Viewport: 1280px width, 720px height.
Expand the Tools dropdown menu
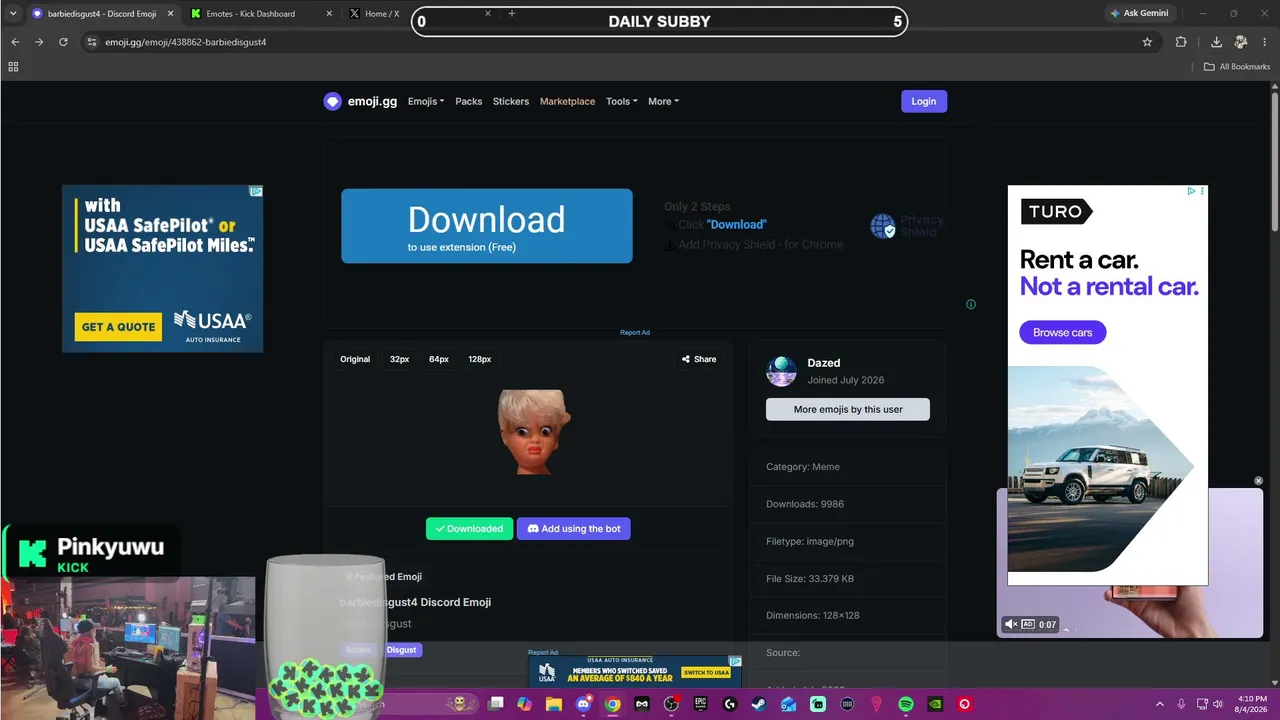[621, 101]
